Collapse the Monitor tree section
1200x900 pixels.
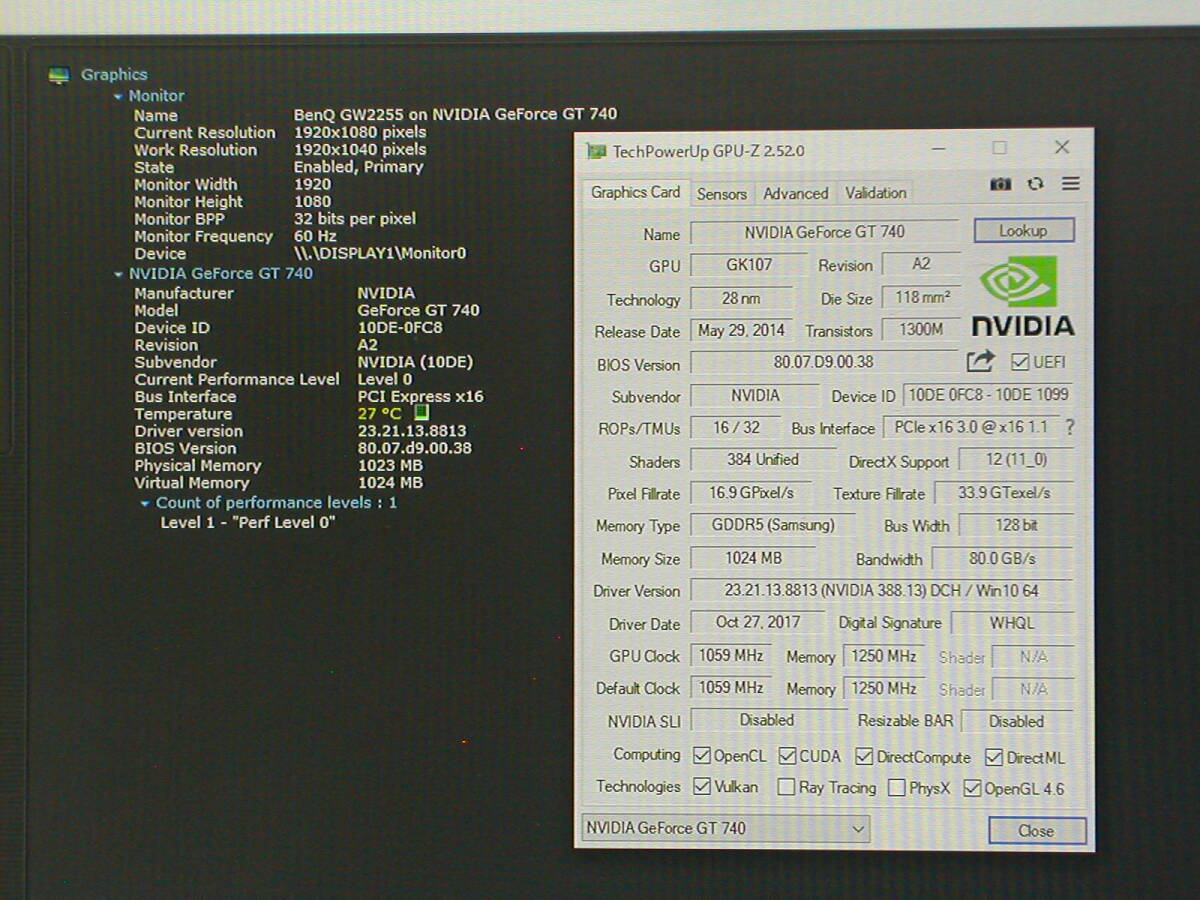(118, 97)
